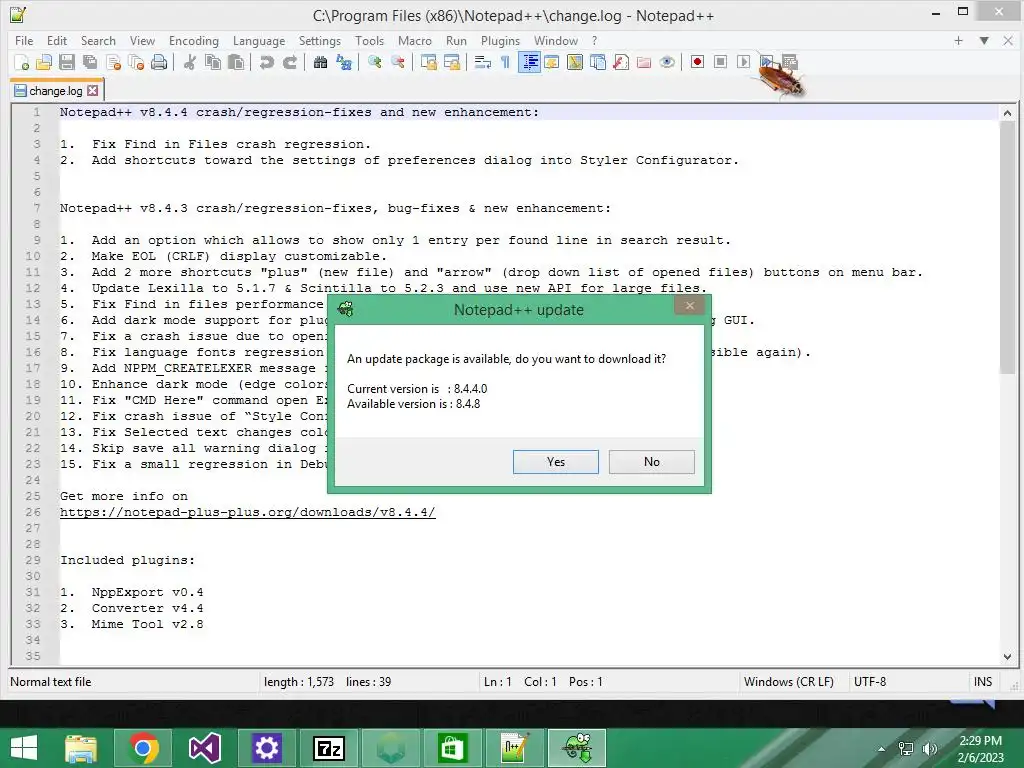1024x768 pixels.
Task: Open the File menu
Action: pyautogui.click(x=24, y=40)
